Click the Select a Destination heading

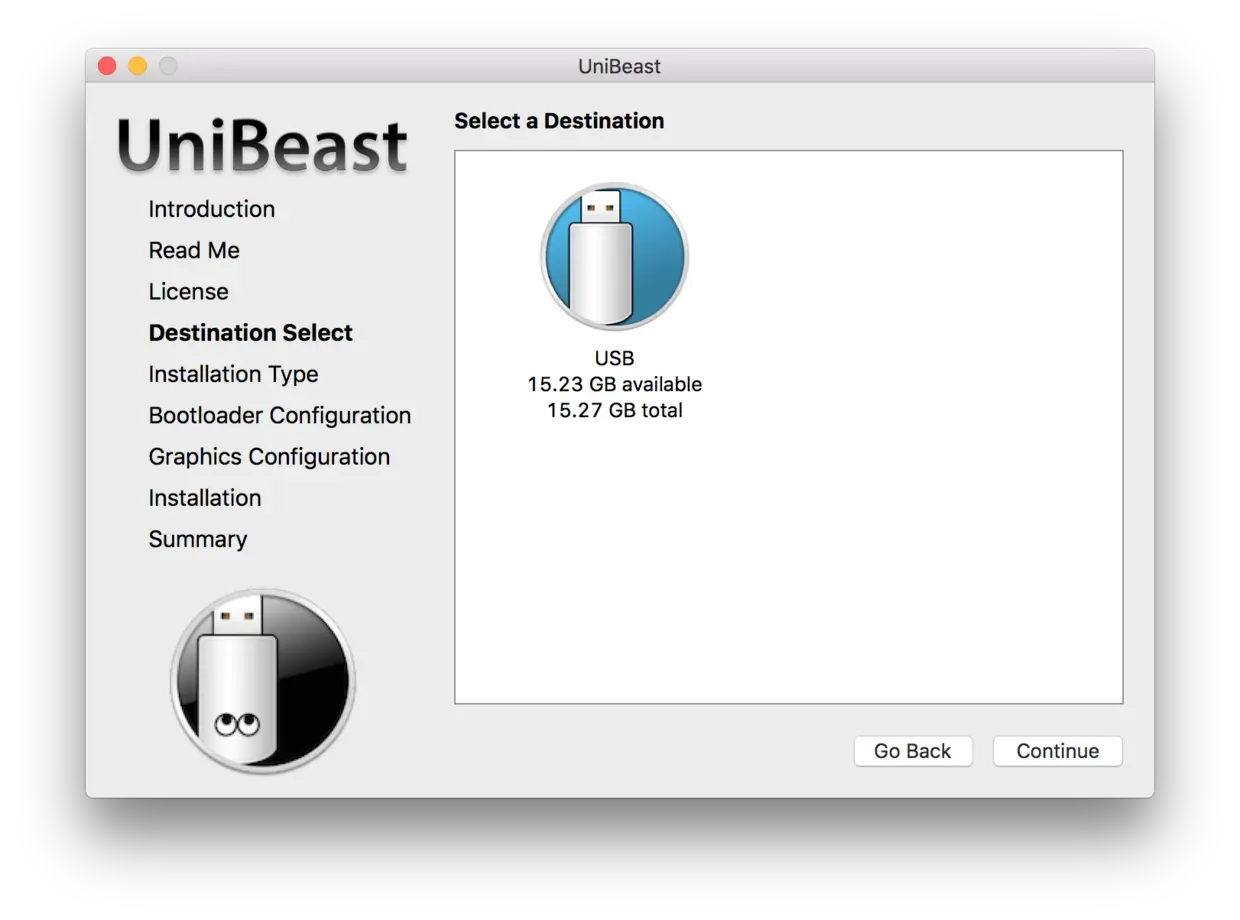click(559, 120)
